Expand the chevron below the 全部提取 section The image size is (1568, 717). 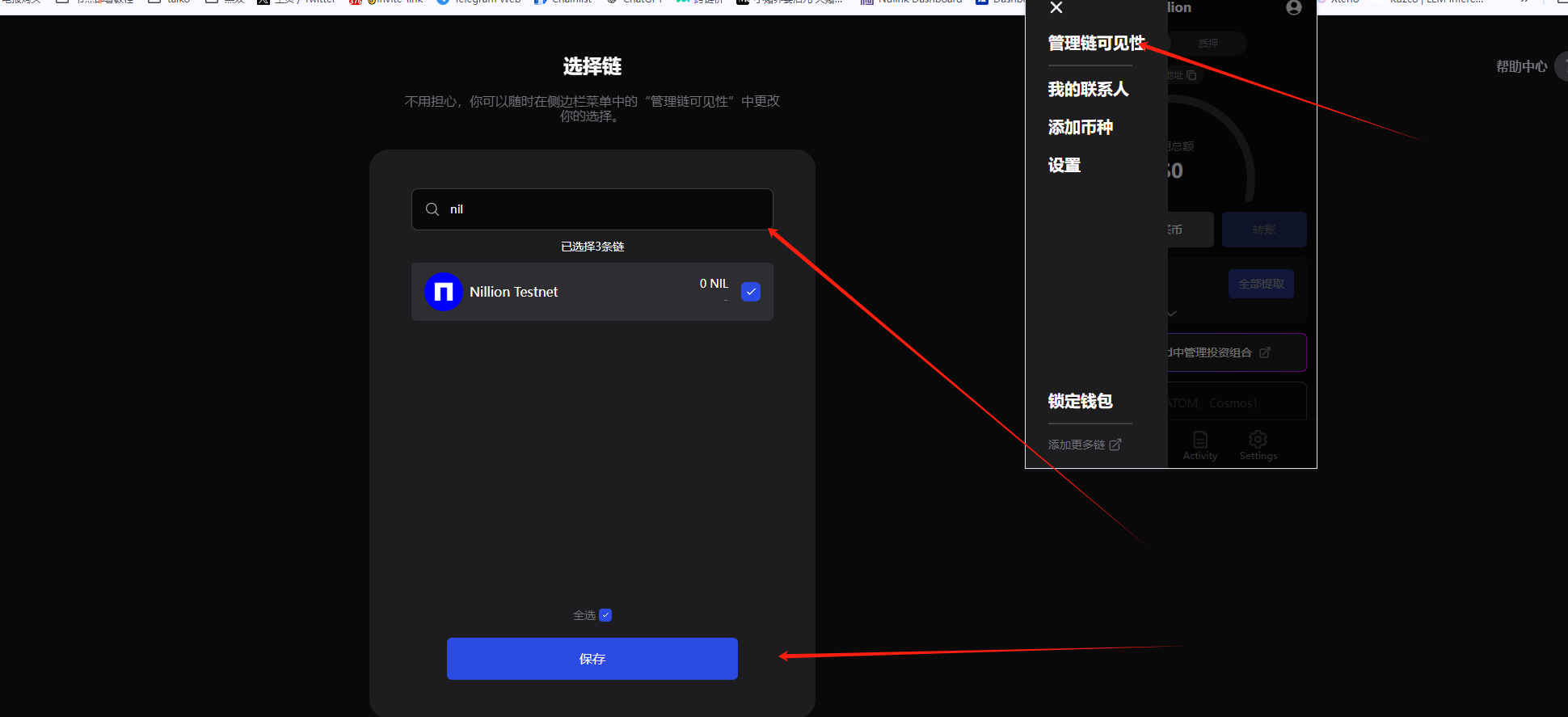pyautogui.click(x=1172, y=314)
